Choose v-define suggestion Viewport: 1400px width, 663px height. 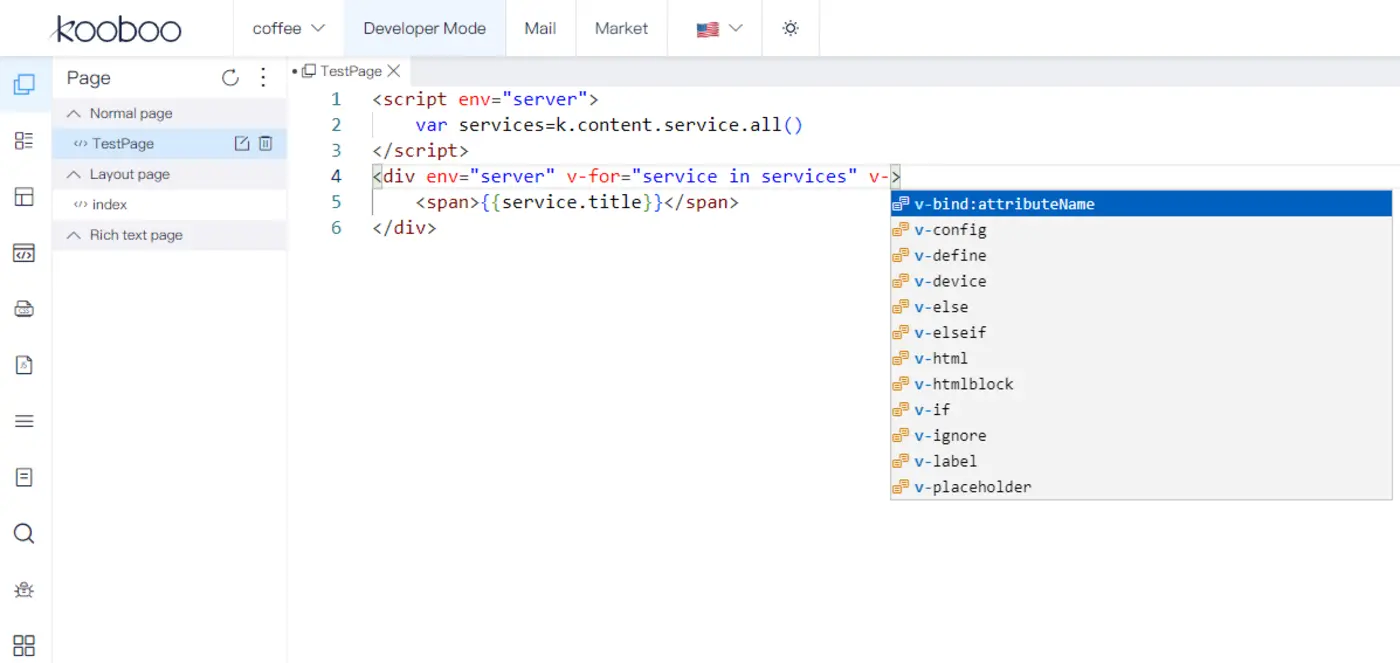coord(1141,255)
